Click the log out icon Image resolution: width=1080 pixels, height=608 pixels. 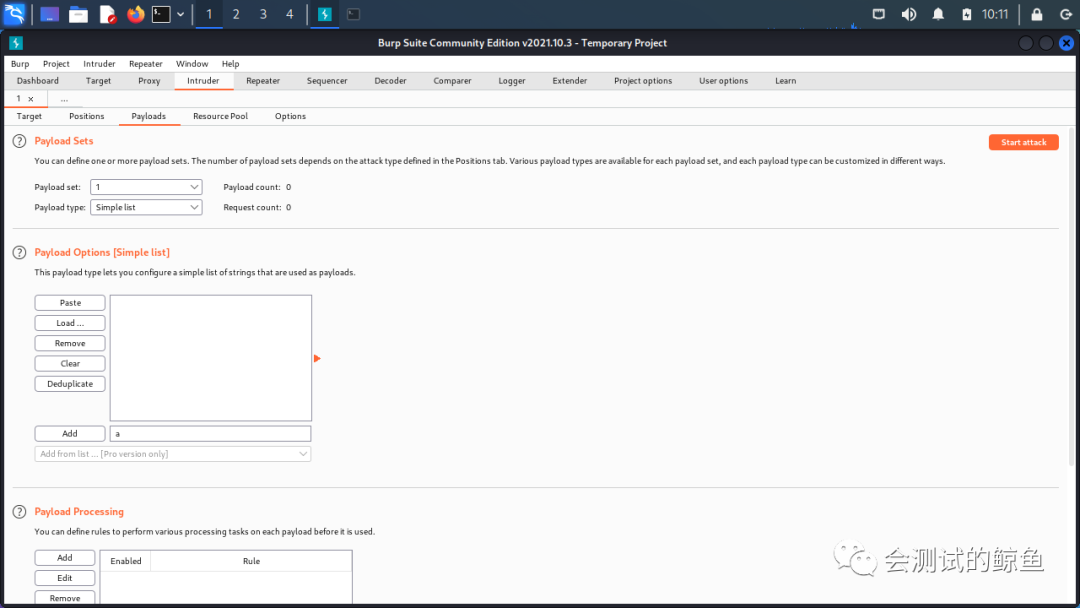coord(1066,14)
